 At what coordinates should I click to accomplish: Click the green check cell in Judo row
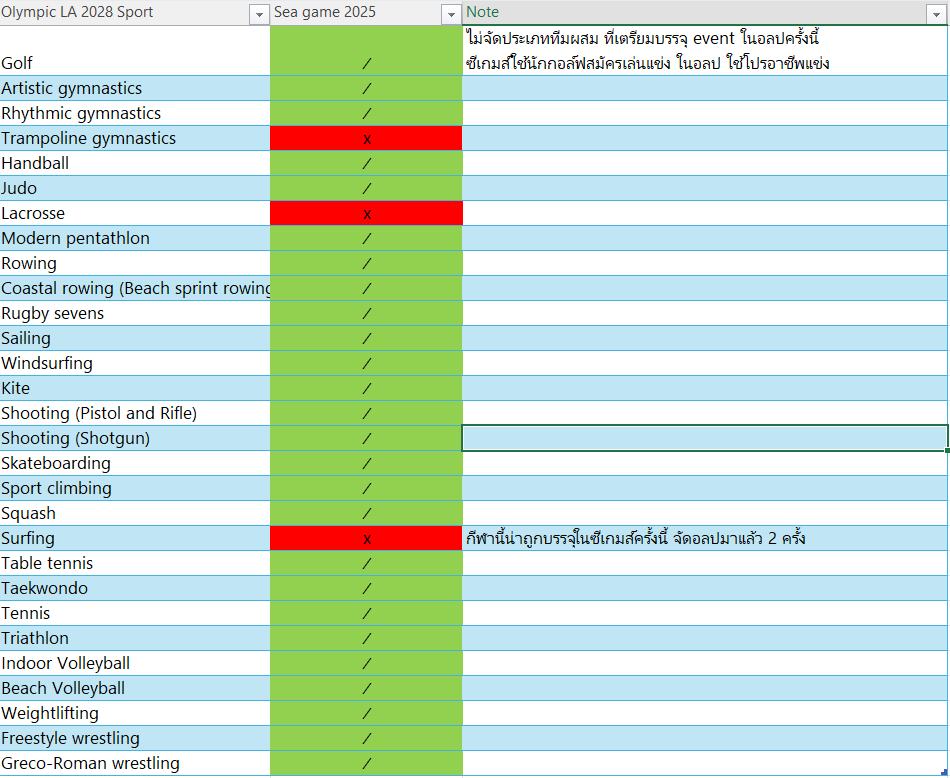(x=366, y=188)
